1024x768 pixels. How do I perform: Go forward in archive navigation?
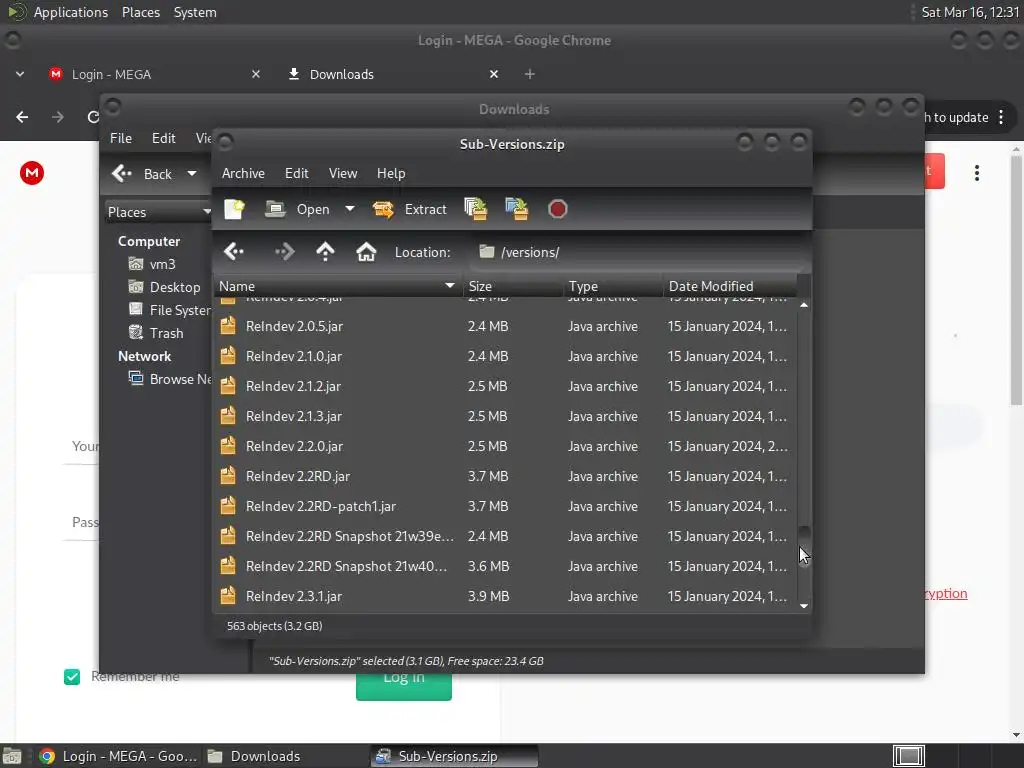click(284, 251)
